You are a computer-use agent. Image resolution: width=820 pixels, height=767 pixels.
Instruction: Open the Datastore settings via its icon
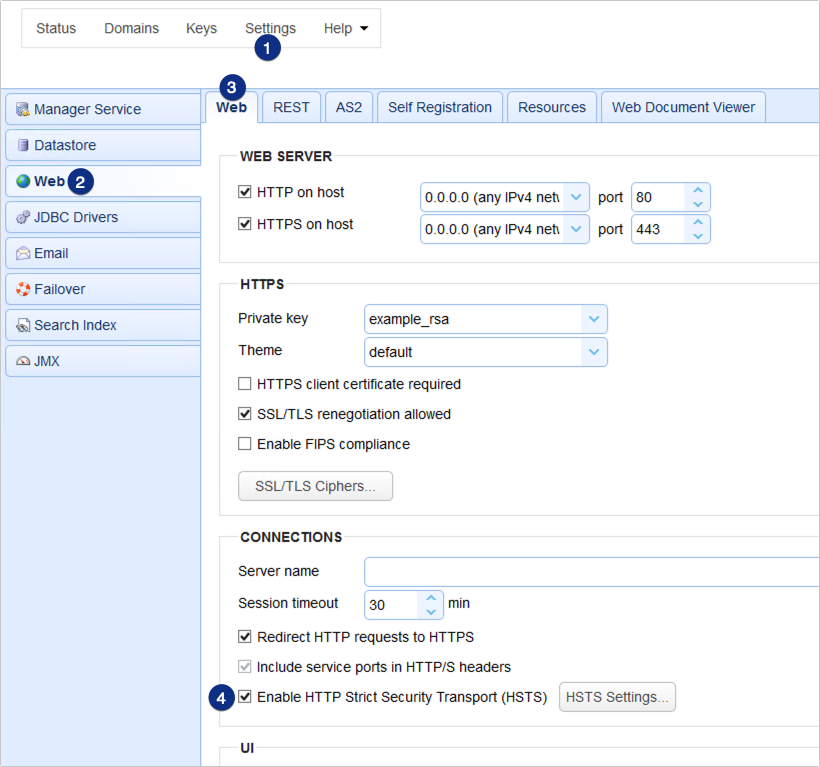tap(24, 144)
